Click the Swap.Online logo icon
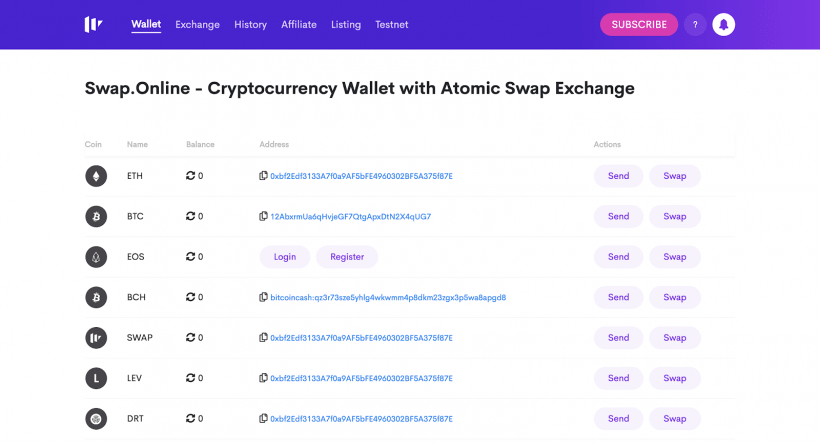 coord(93,24)
